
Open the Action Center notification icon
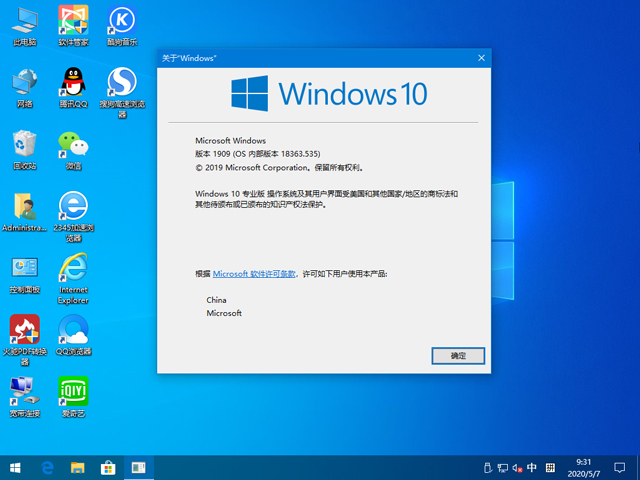click(x=619, y=468)
